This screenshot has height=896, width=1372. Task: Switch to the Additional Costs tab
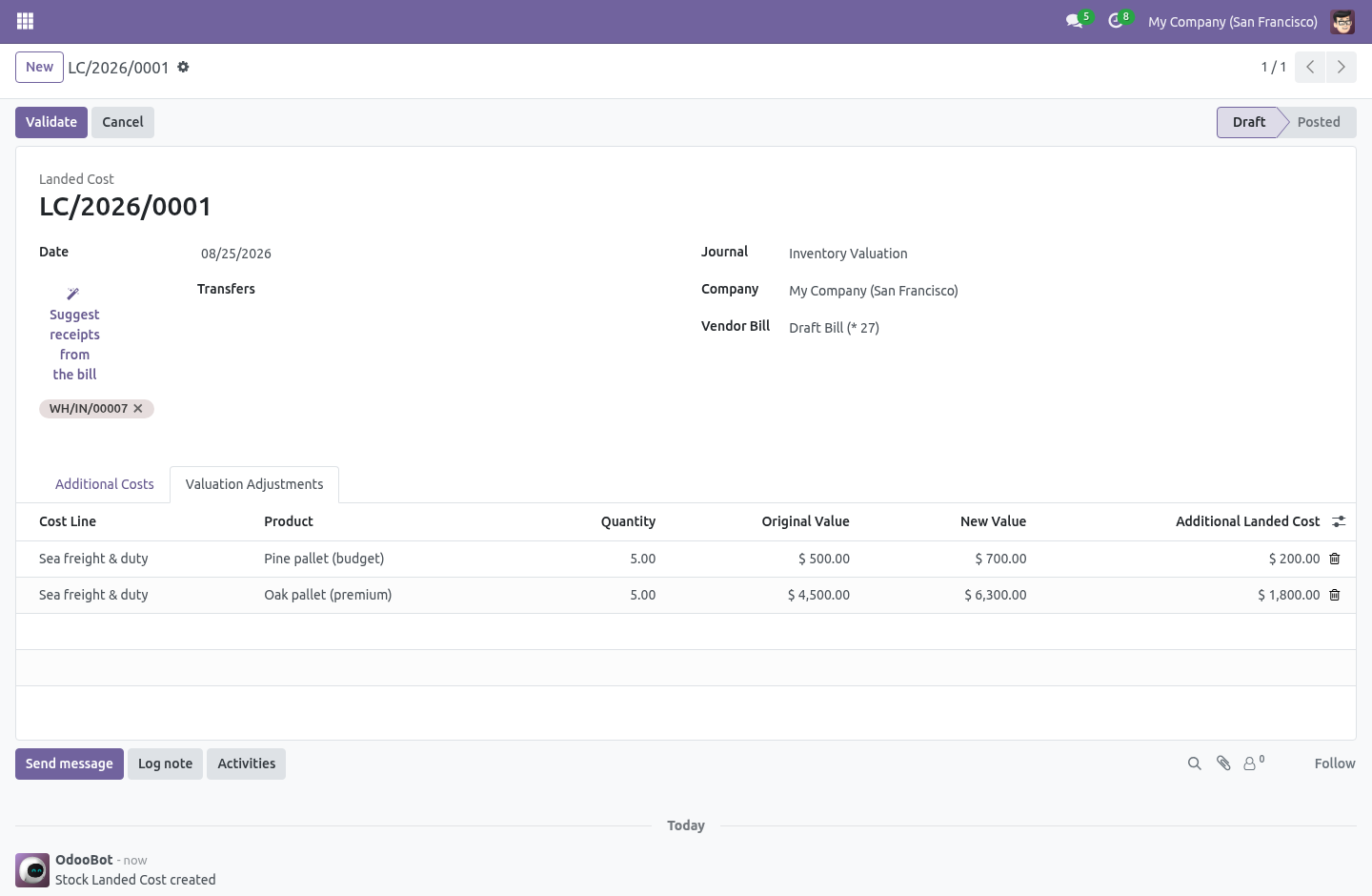[x=105, y=484]
